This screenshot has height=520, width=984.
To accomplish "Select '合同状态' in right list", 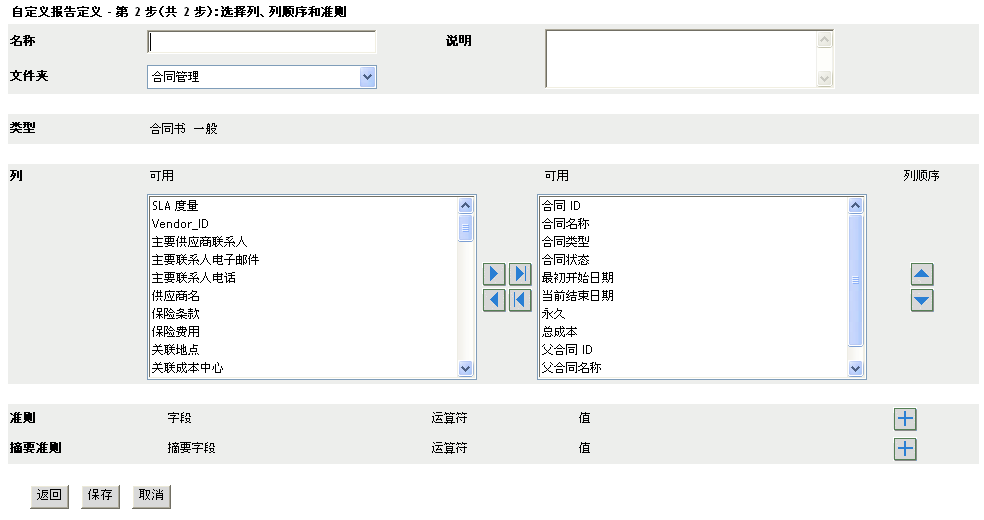I will pos(694,260).
